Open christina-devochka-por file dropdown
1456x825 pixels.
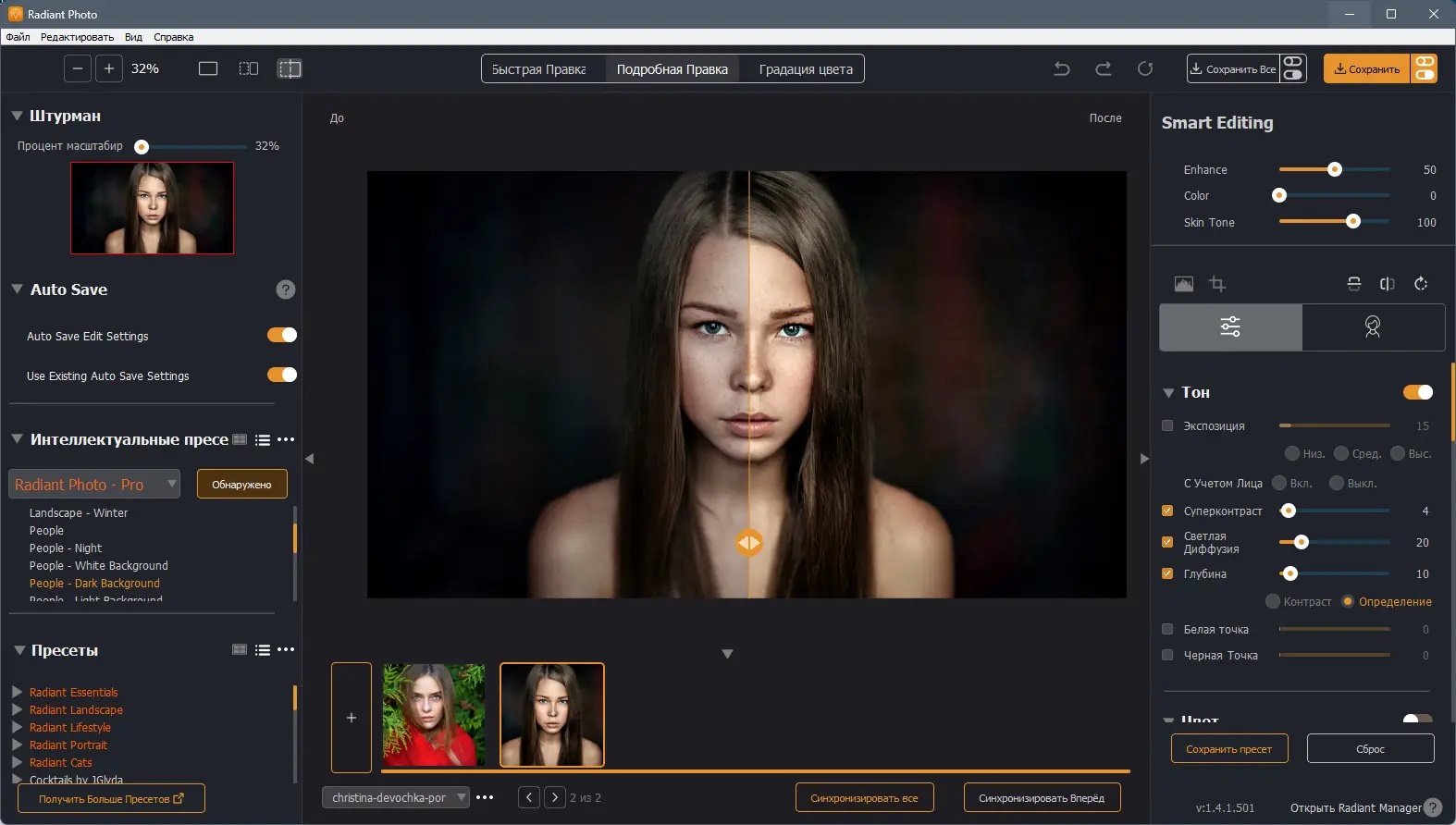click(x=396, y=797)
